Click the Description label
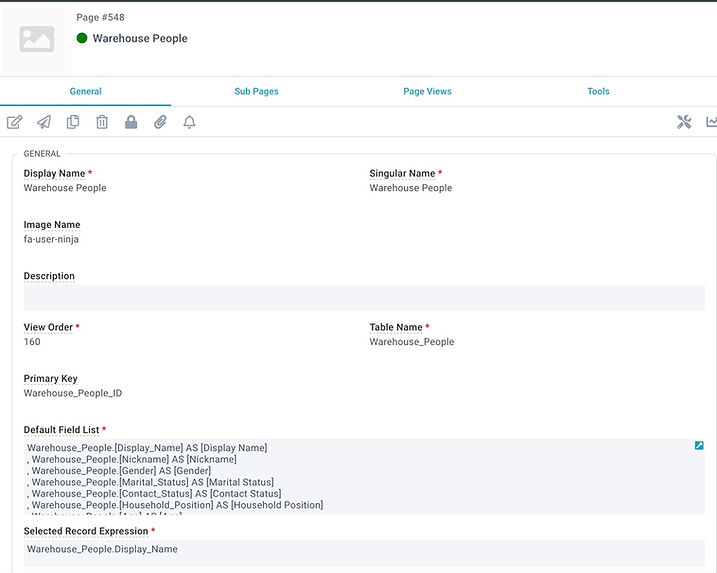This screenshot has width=717, height=573. click(49, 276)
